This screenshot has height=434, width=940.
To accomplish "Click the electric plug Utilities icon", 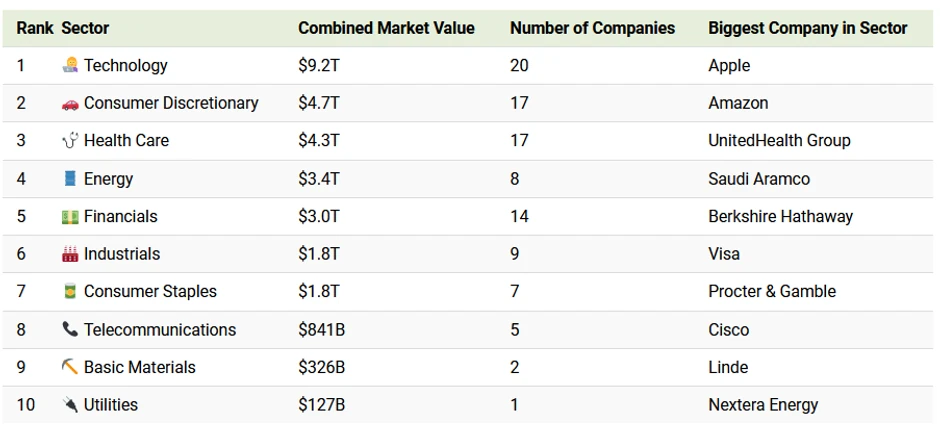I will pos(70,405).
